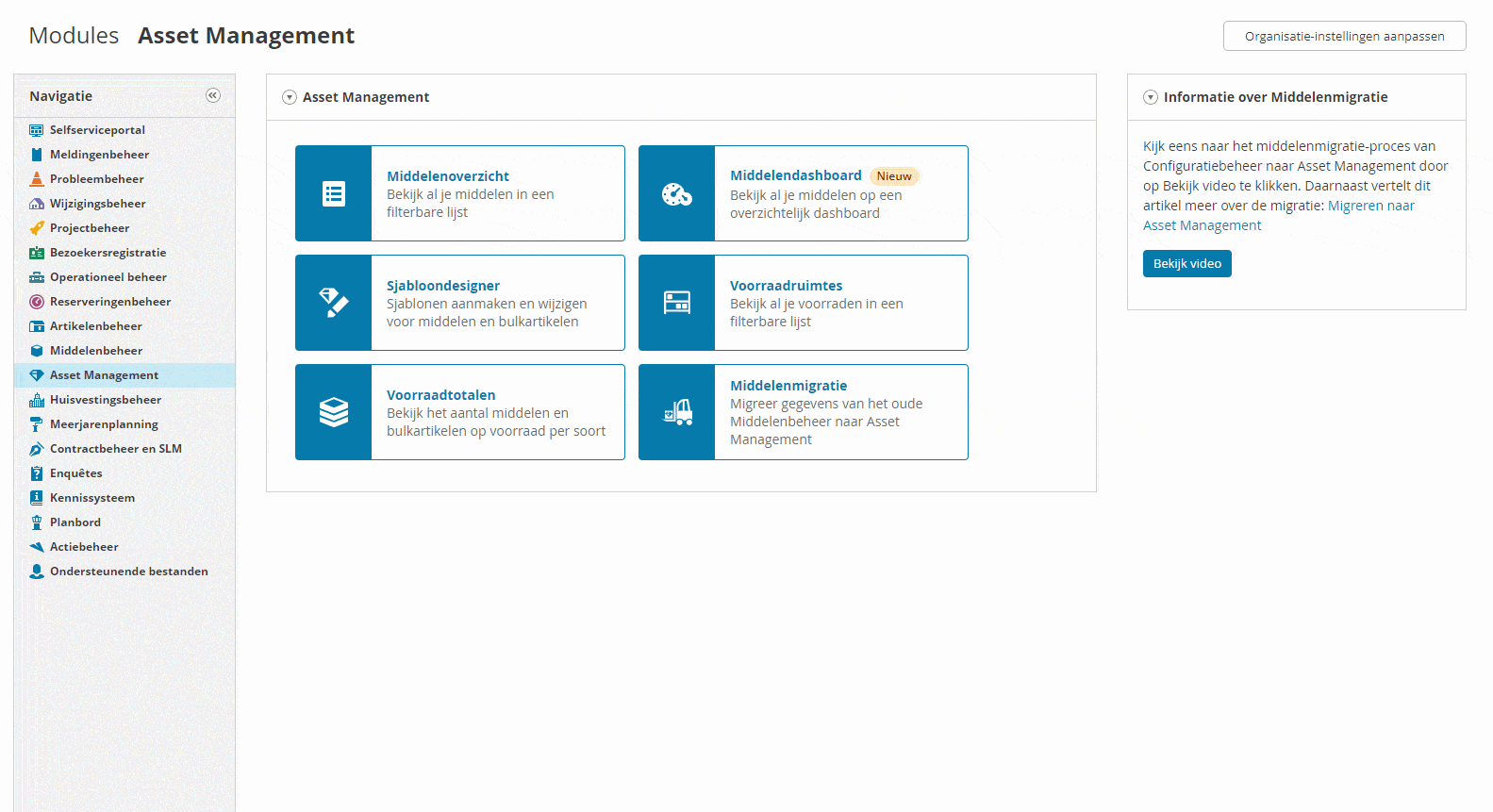This screenshot has width=1493, height=812.
Task: Open the Migreren naar Asset Management link
Action: click(x=1279, y=215)
